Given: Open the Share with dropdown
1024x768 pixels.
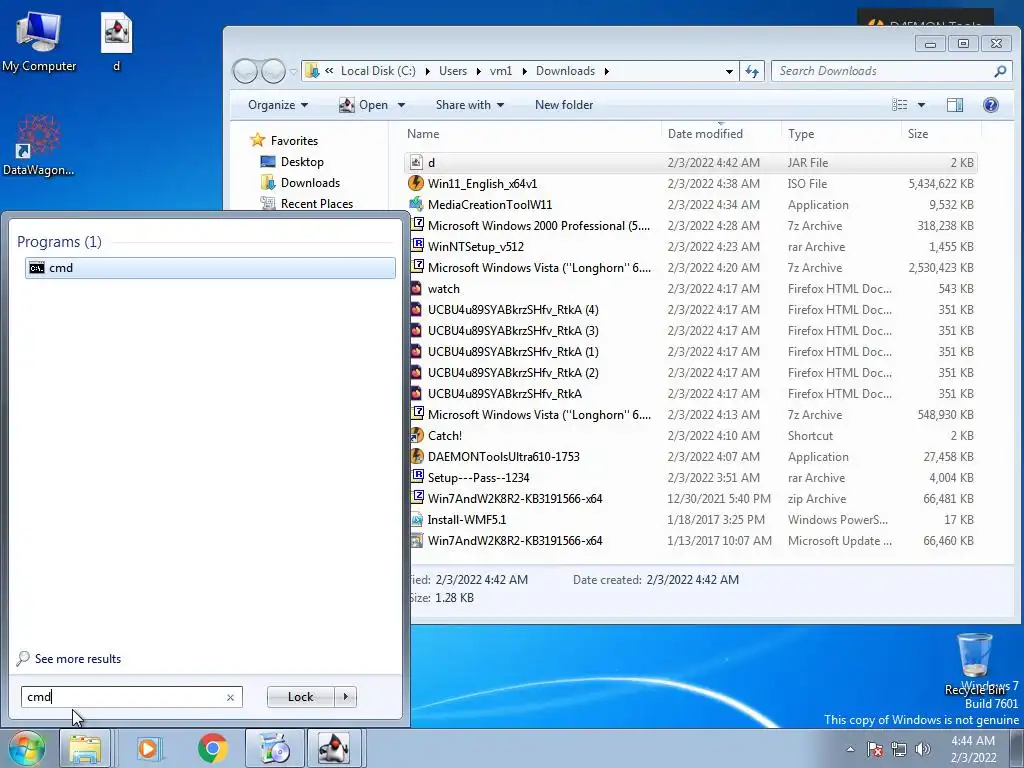Looking at the screenshot, I should coord(470,104).
